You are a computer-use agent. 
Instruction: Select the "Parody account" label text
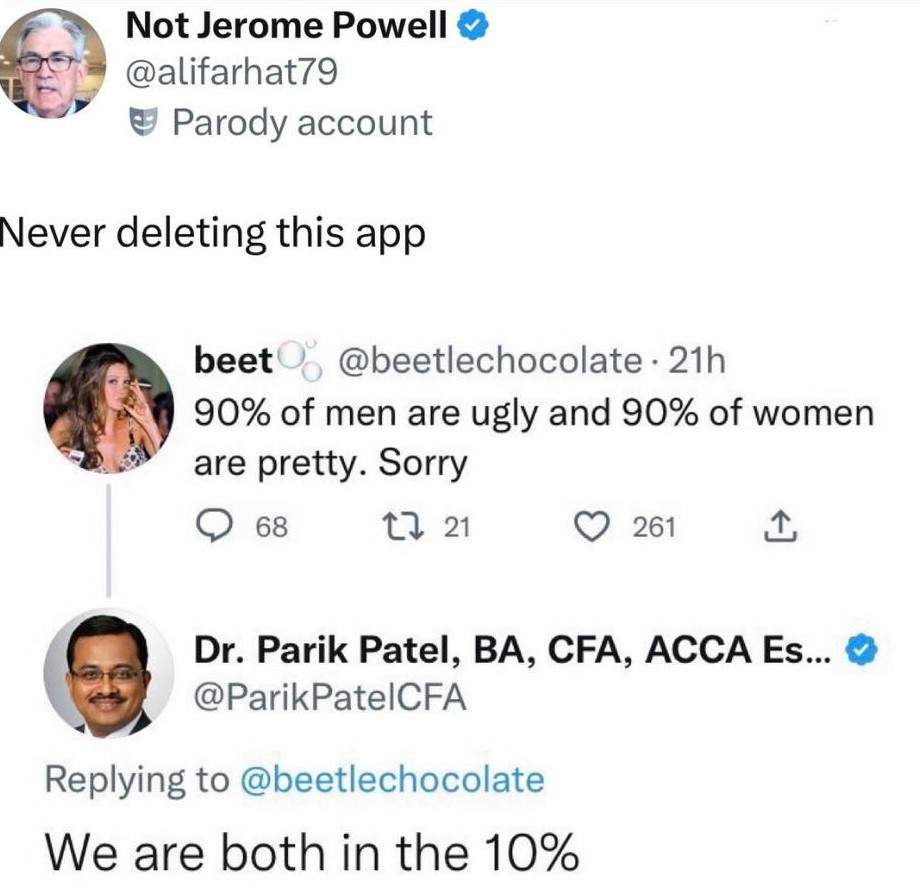(x=302, y=123)
